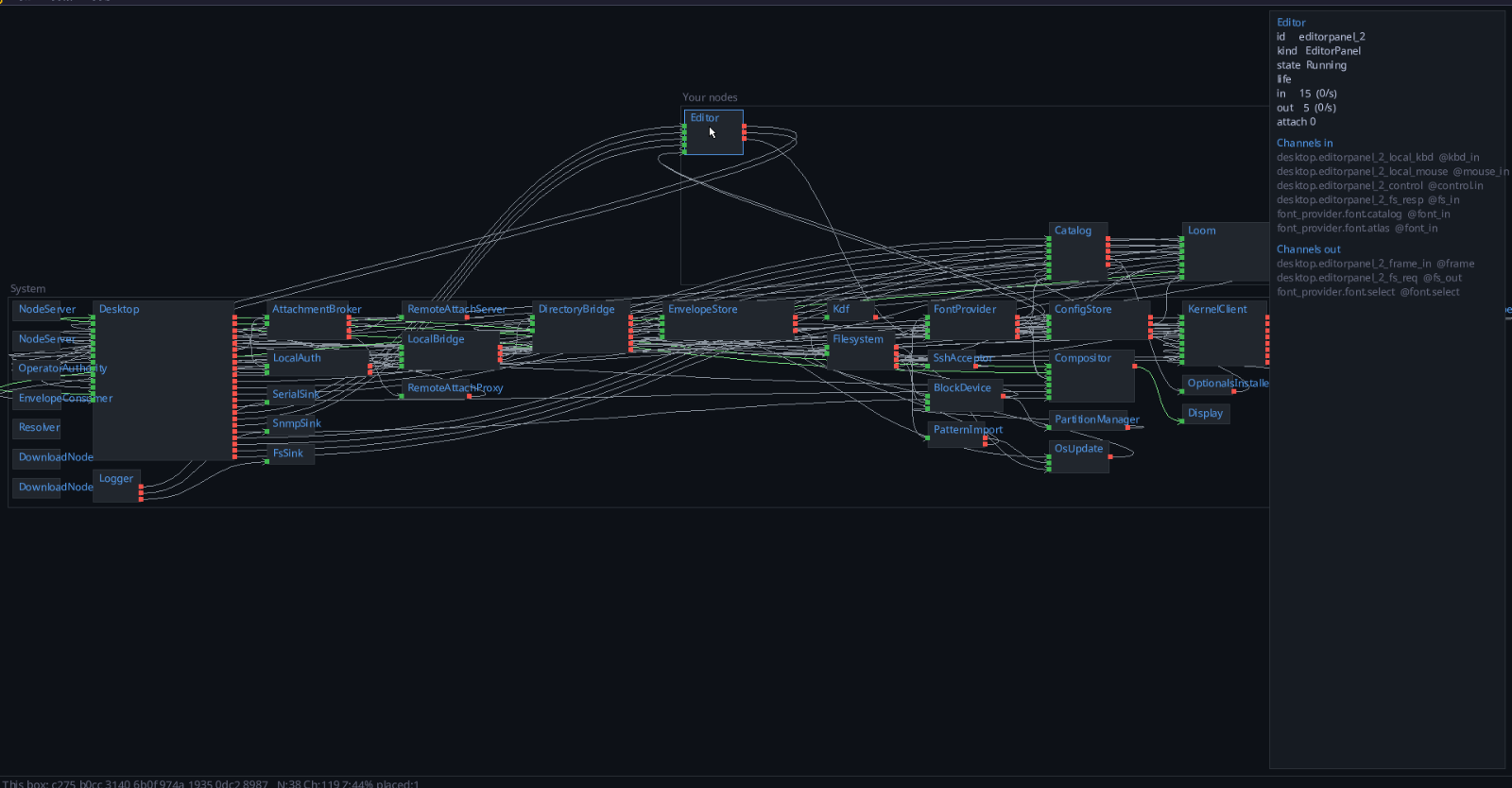The image size is (1512, 788).
Task: Click the LocalAuth node
Action: (318, 363)
